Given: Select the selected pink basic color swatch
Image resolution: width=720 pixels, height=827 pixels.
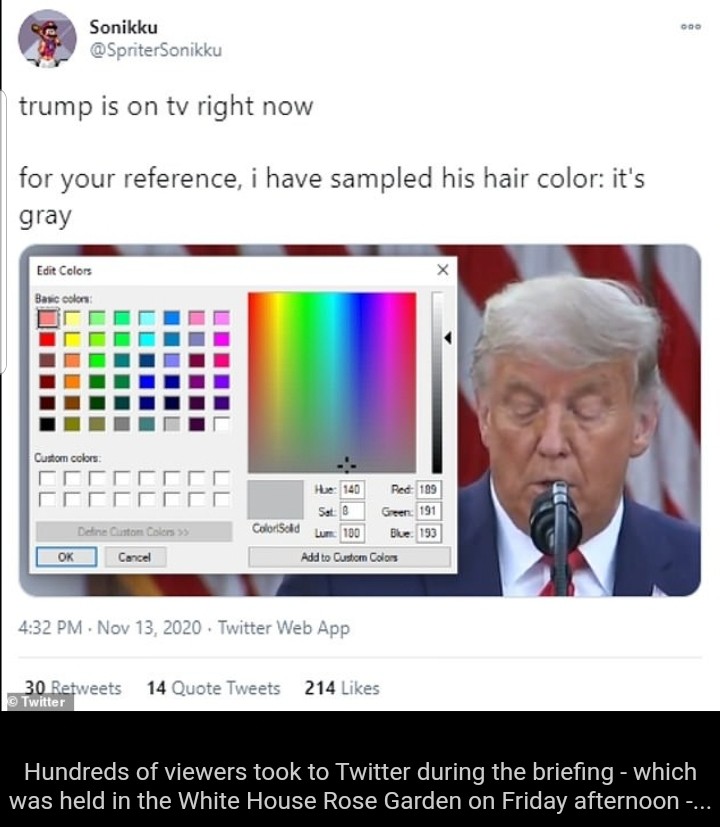Looking at the screenshot, I should pyautogui.click(x=47, y=318).
